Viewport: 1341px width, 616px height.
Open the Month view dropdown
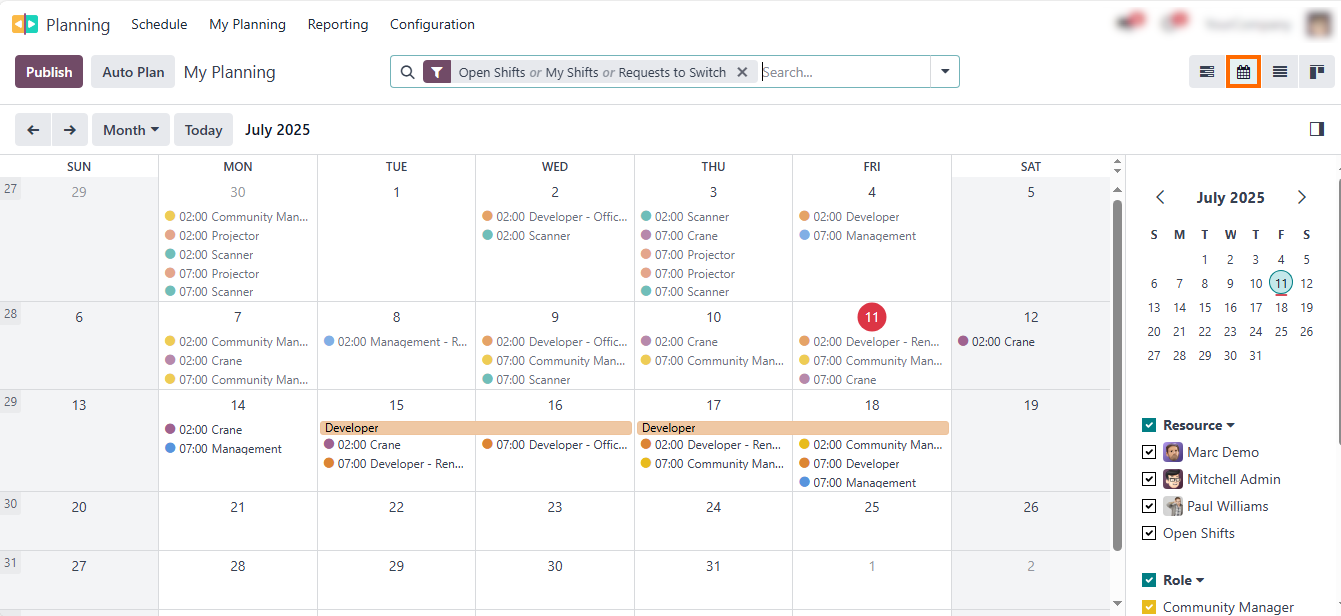coord(130,129)
